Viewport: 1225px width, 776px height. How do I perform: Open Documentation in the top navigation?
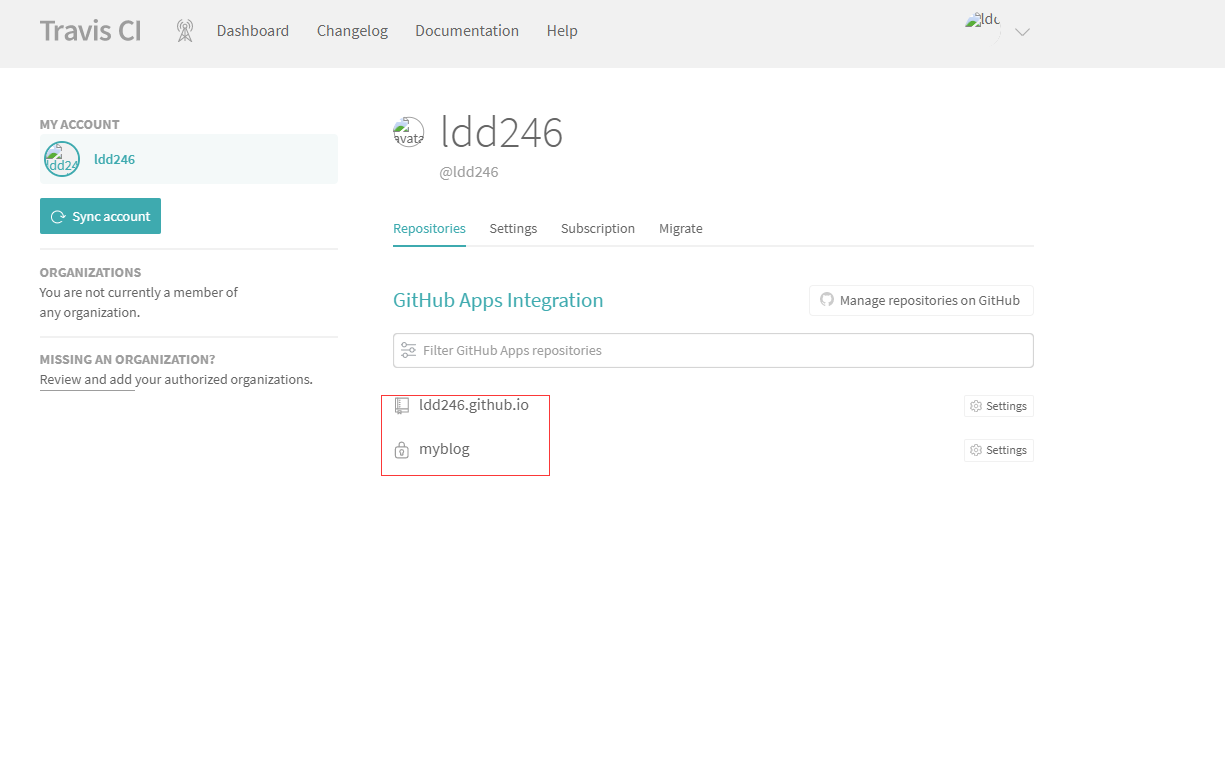(467, 31)
